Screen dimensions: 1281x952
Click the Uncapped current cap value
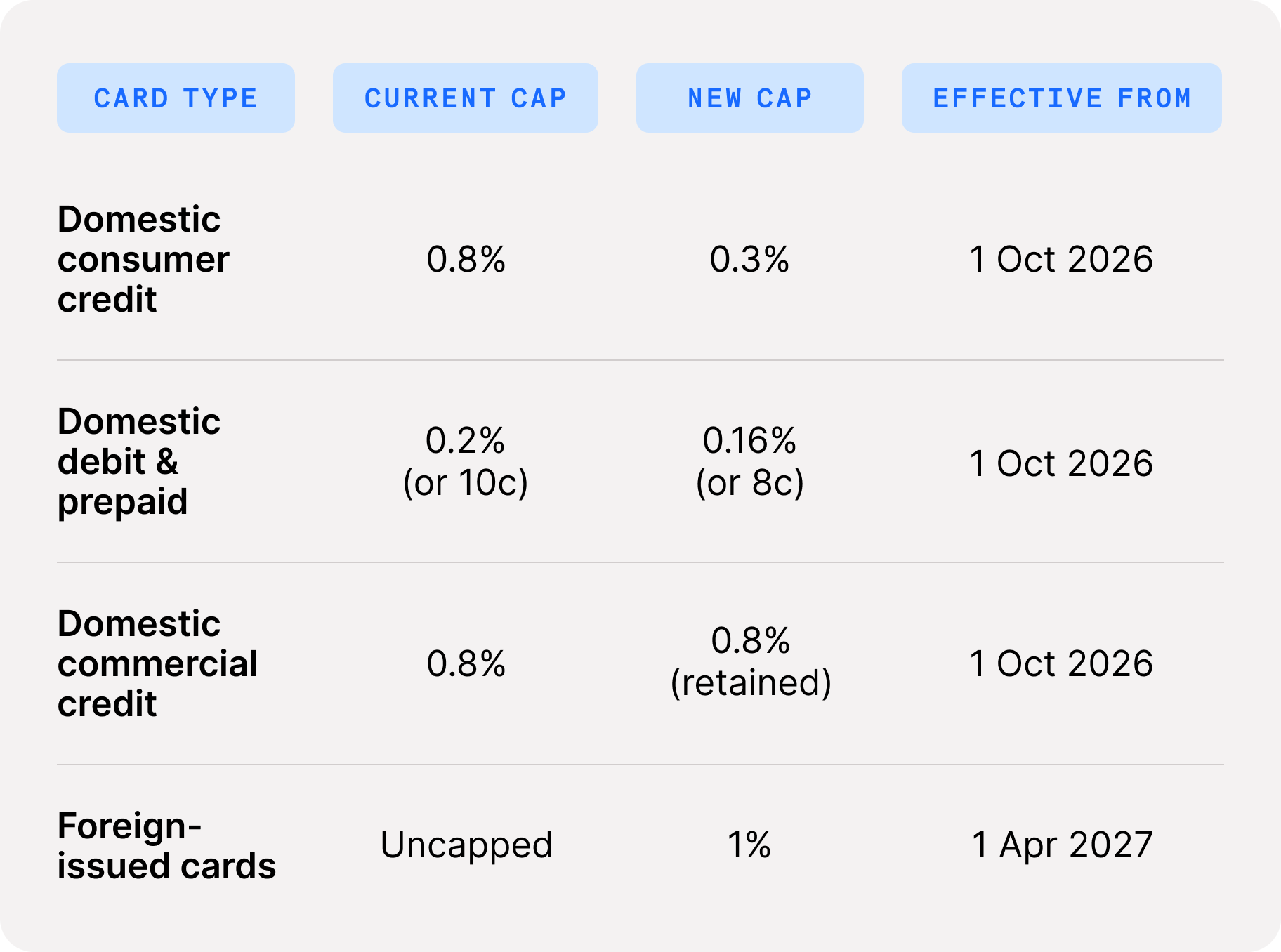click(466, 845)
